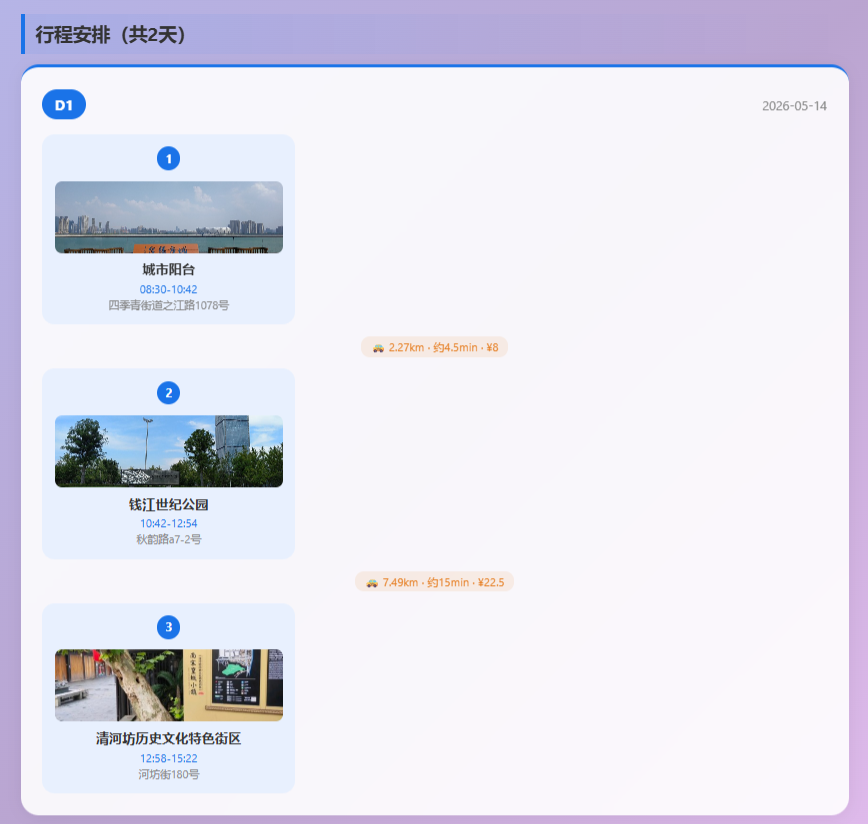Image resolution: width=868 pixels, height=824 pixels.
Task: Click the time range 10:42-12:54
Action: [x=168, y=524]
